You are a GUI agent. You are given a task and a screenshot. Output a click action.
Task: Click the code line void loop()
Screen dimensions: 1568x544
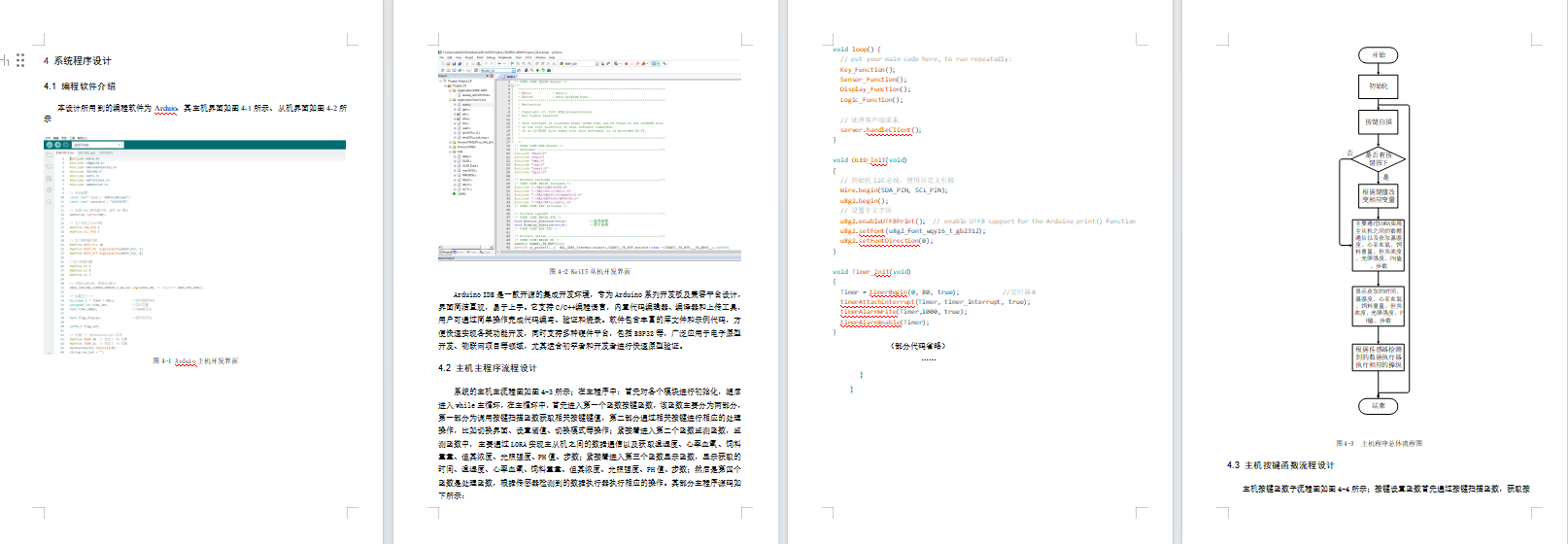(856, 49)
